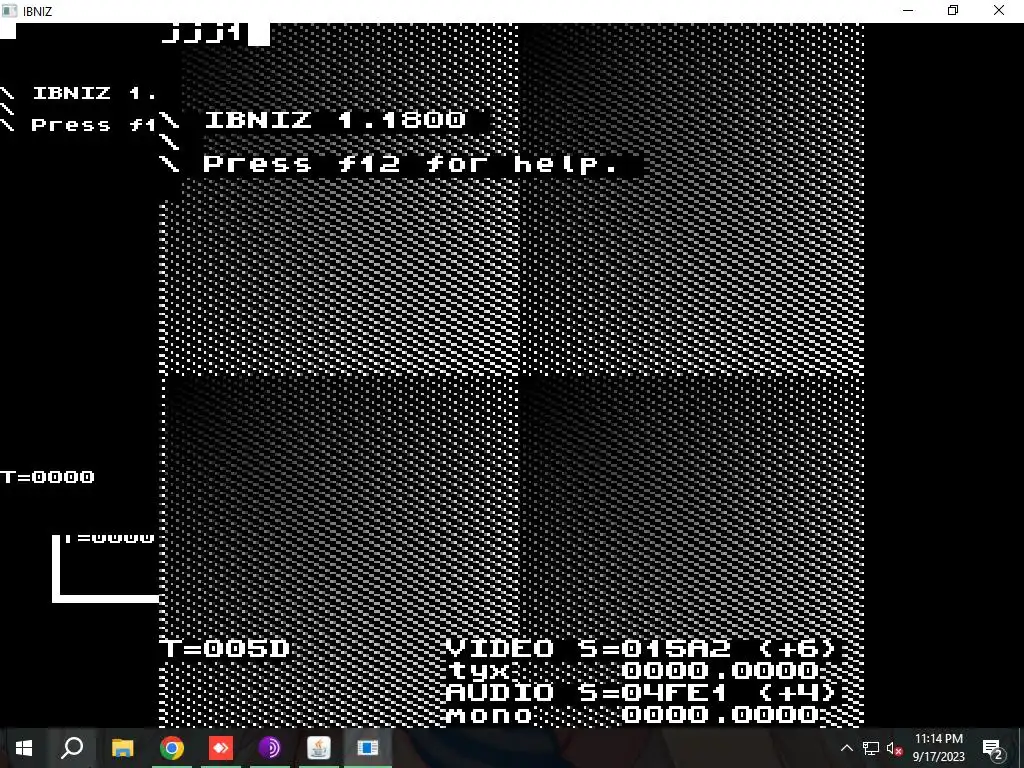Restore down the IBNIZ window
This screenshot has height=768, width=1024.
(953, 10)
